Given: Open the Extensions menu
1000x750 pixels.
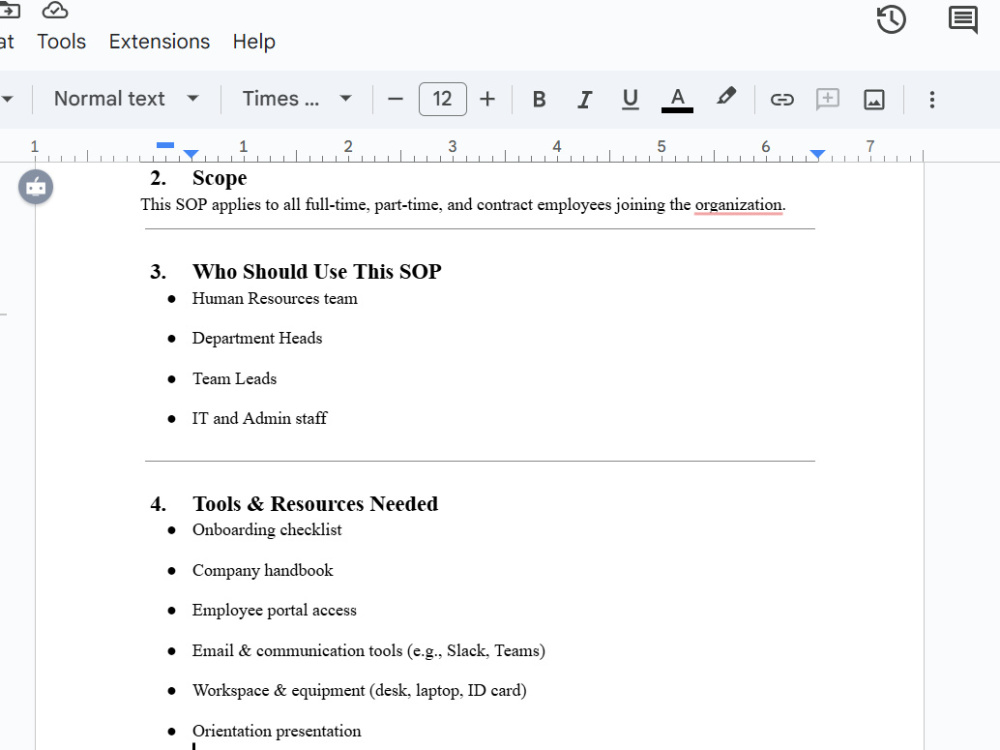Looking at the screenshot, I should (159, 41).
